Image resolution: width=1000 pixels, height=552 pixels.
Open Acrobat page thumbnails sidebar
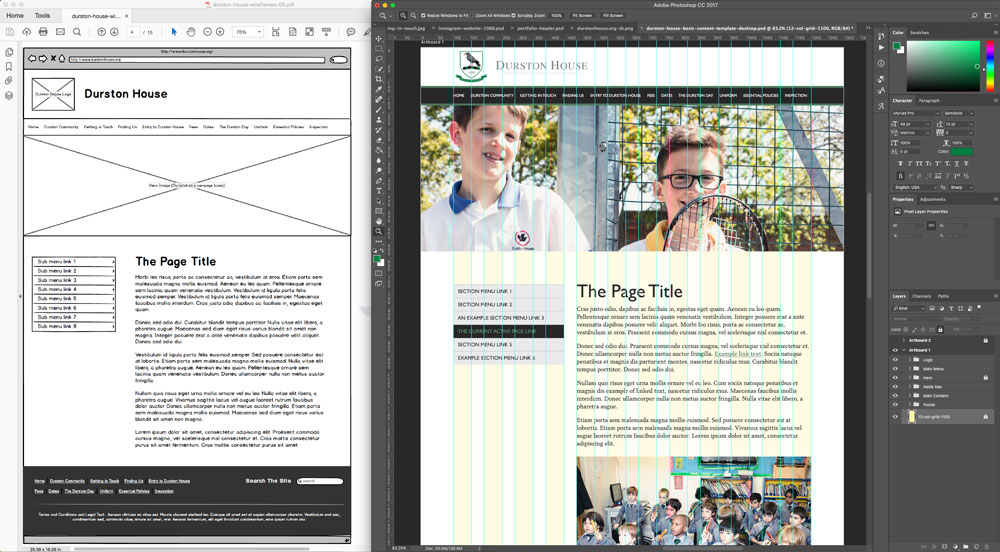point(9,52)
